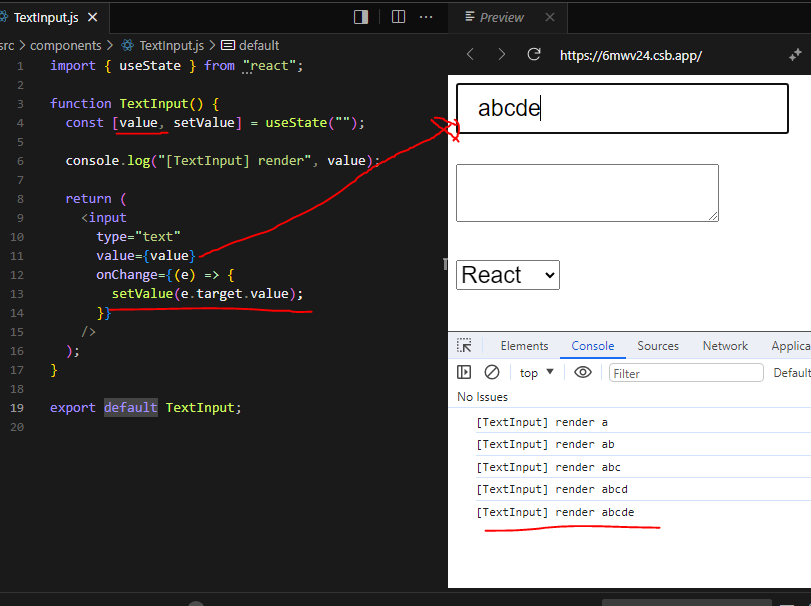
Task: Click the src breadcrumb segment
Action: coord(7,46)
